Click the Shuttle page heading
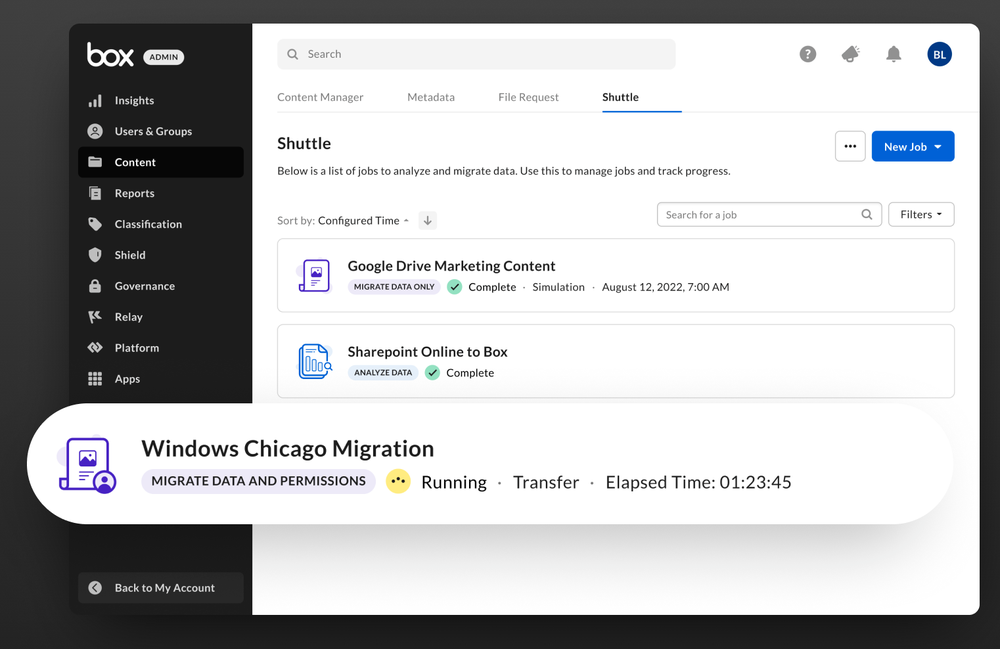 pos(304,143)
